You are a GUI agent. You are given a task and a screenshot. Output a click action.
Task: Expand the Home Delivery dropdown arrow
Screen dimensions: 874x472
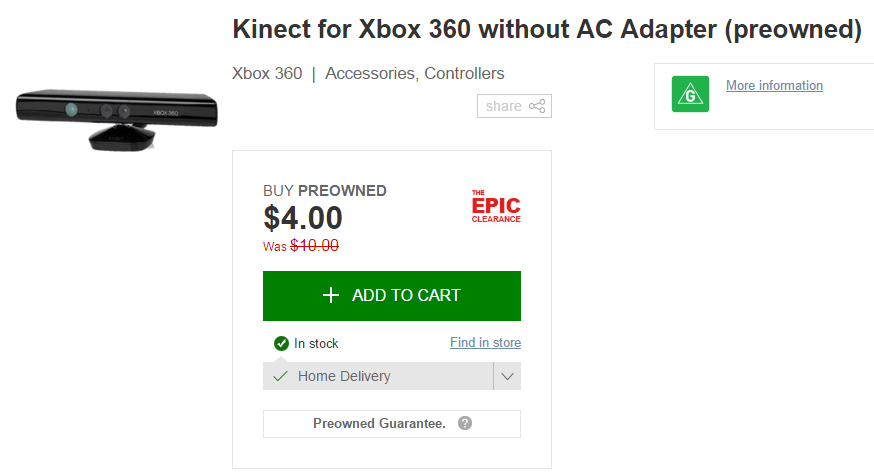(507, 376)
